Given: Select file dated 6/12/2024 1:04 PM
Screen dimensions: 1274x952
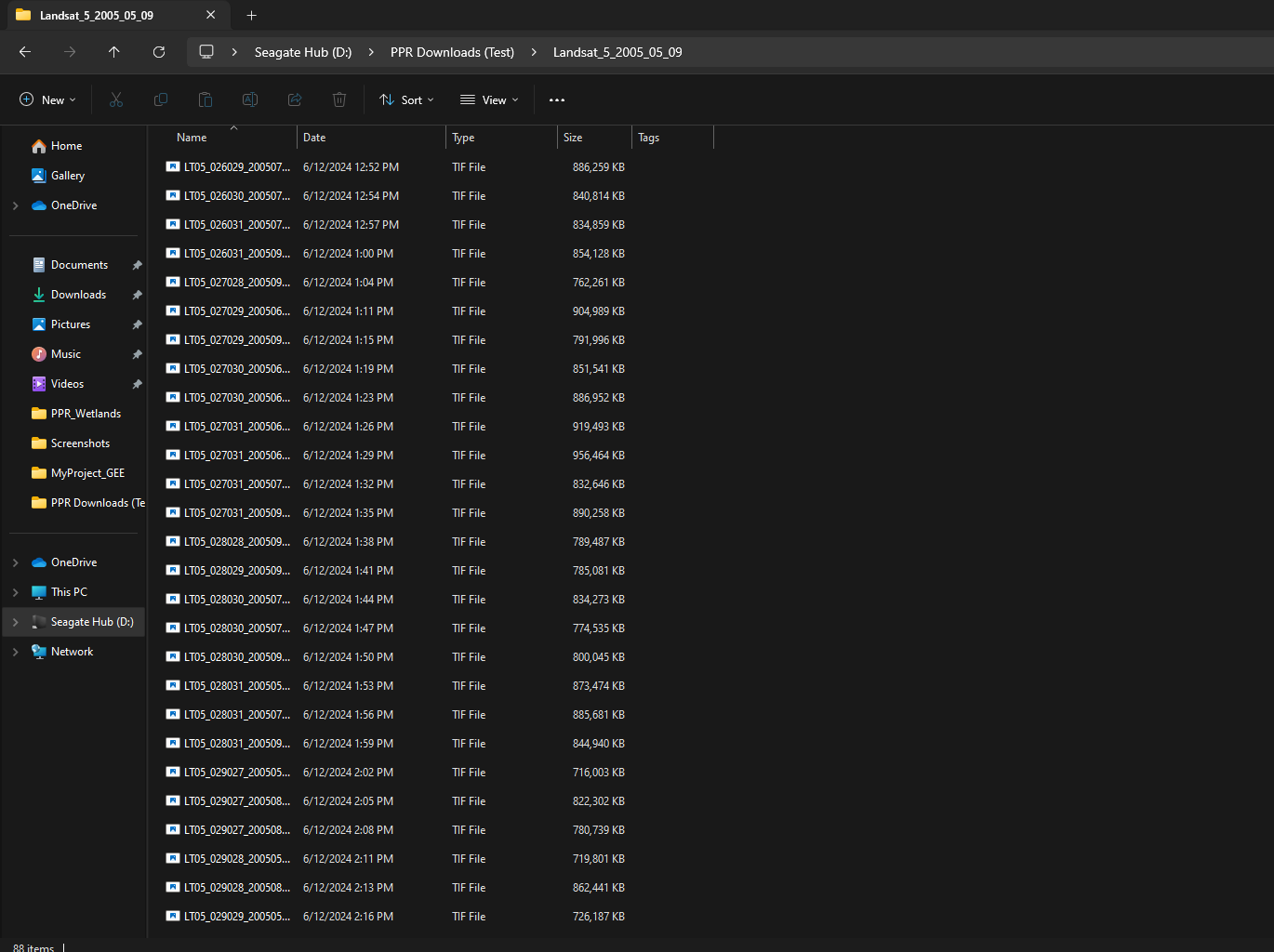Looking at the screenshot, I should click(x=437, y=283).
